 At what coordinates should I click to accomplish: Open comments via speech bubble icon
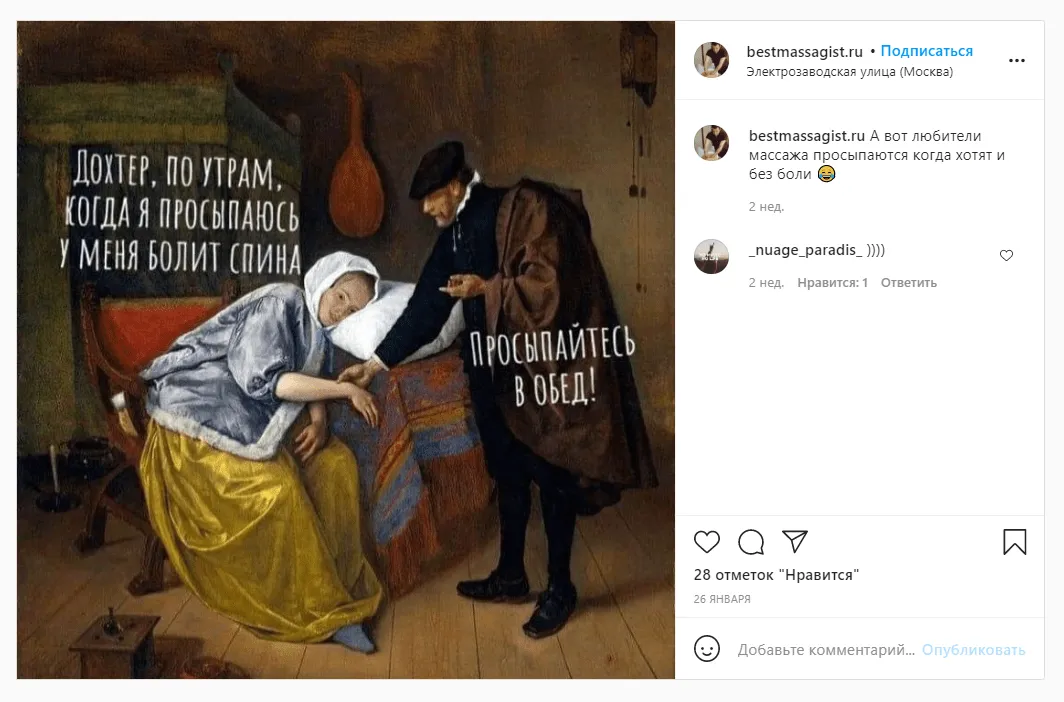[x=751, y=542]
